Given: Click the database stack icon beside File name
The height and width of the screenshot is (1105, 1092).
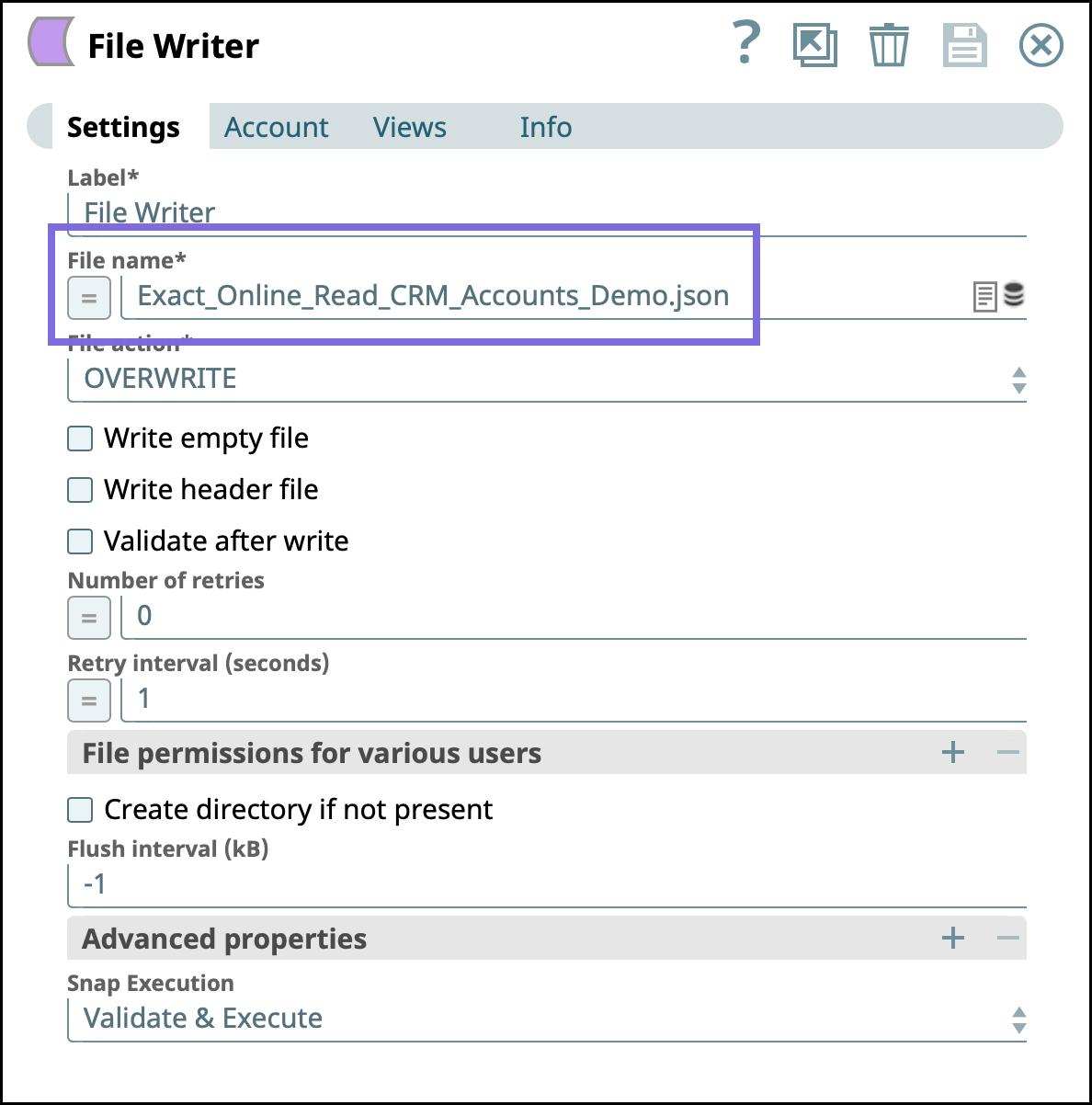Looking at the screenshot, I should tap(1014, 294).
